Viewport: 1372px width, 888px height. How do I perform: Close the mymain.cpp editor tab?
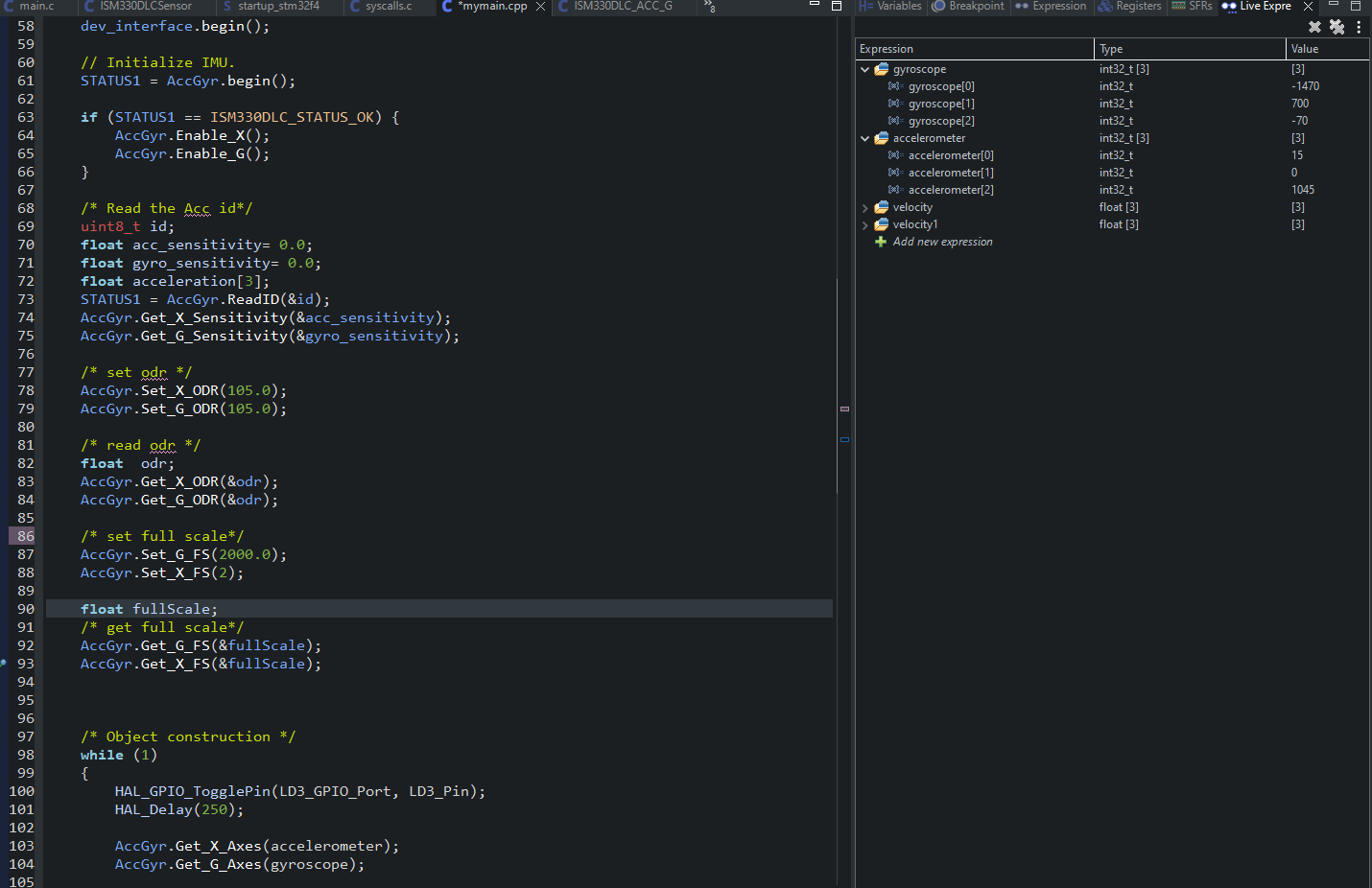[540, 7]
